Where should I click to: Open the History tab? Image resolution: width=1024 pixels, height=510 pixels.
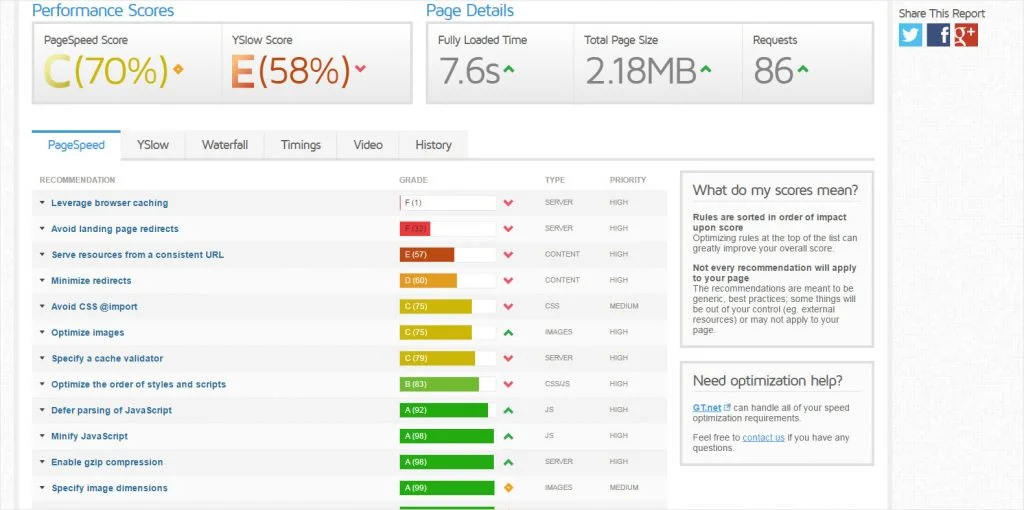click(434, 145)
